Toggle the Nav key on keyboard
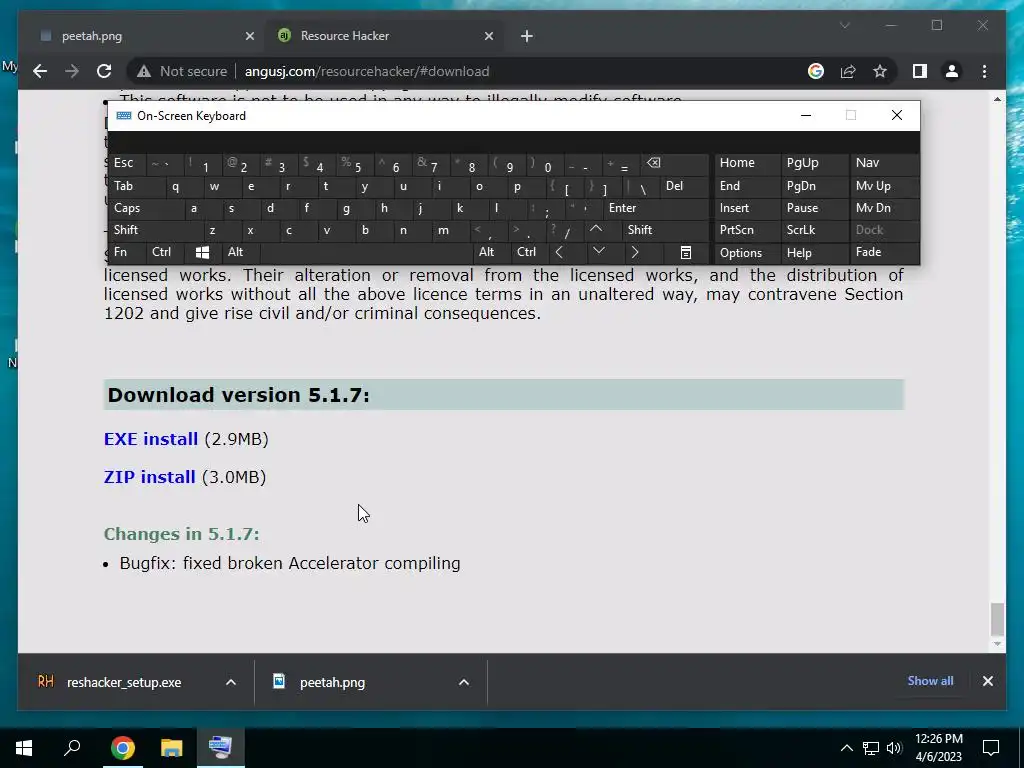The width and height of the screenshot is (1024, 768). [884, 164]
